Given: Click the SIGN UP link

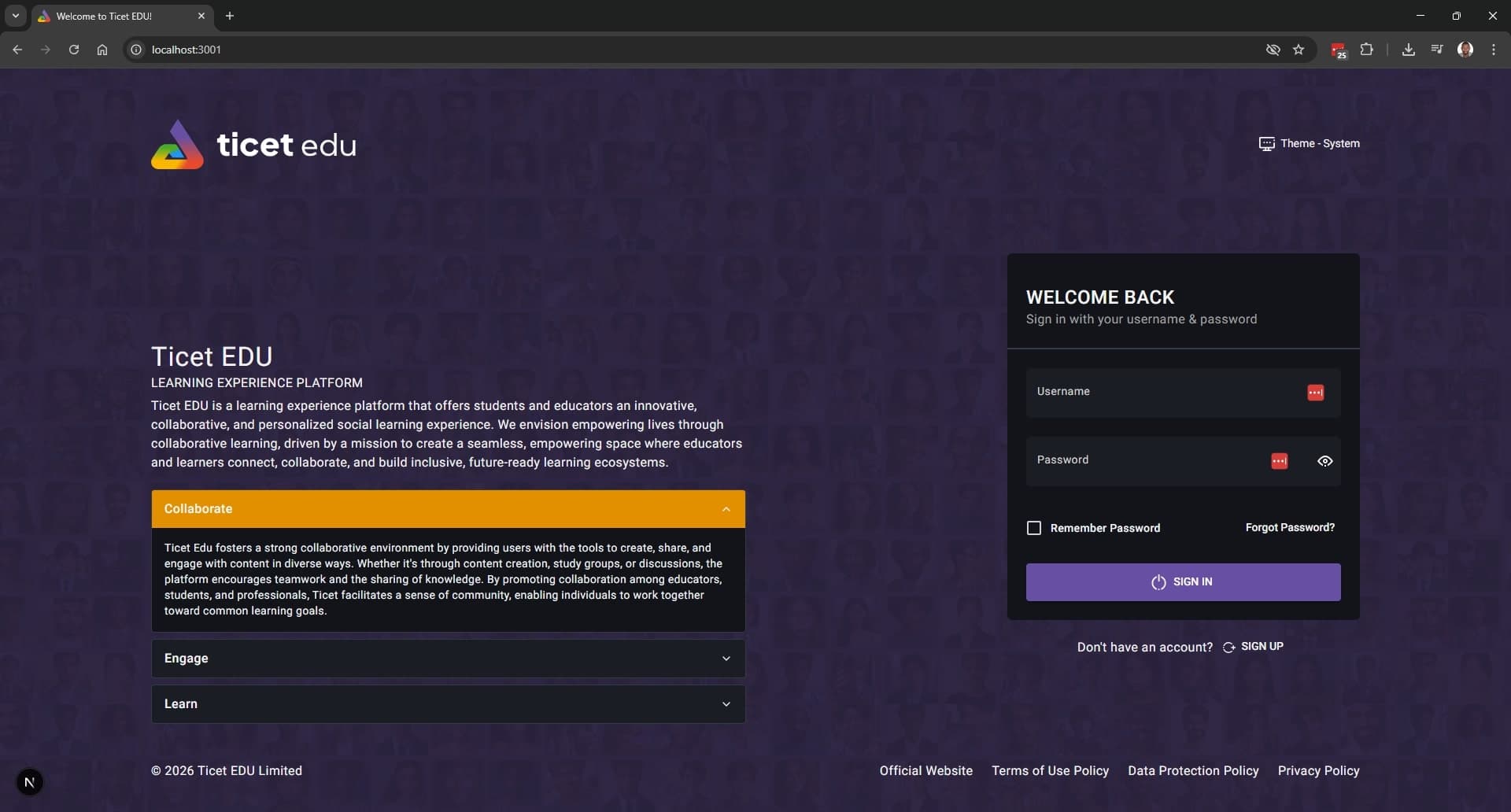Looking at the screenshot, I should pos(1253,647).
